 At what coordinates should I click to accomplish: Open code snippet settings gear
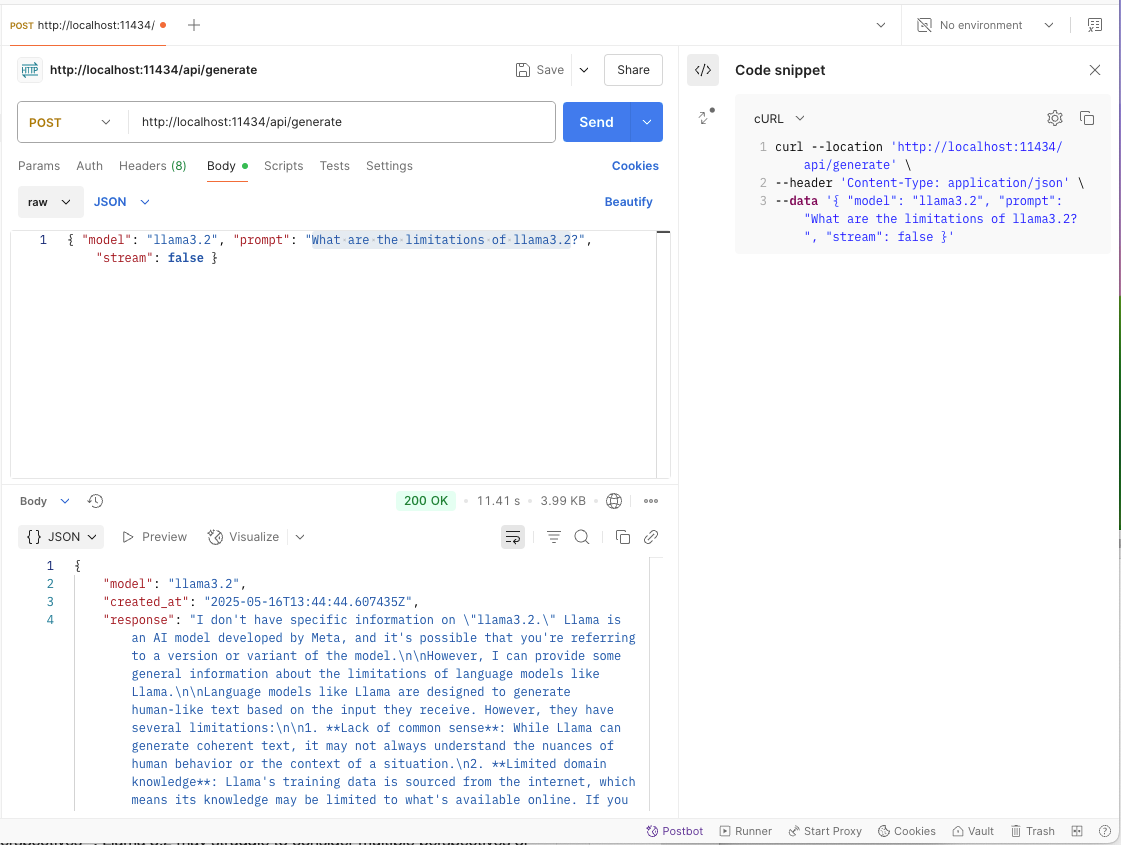pos(1055,118)
